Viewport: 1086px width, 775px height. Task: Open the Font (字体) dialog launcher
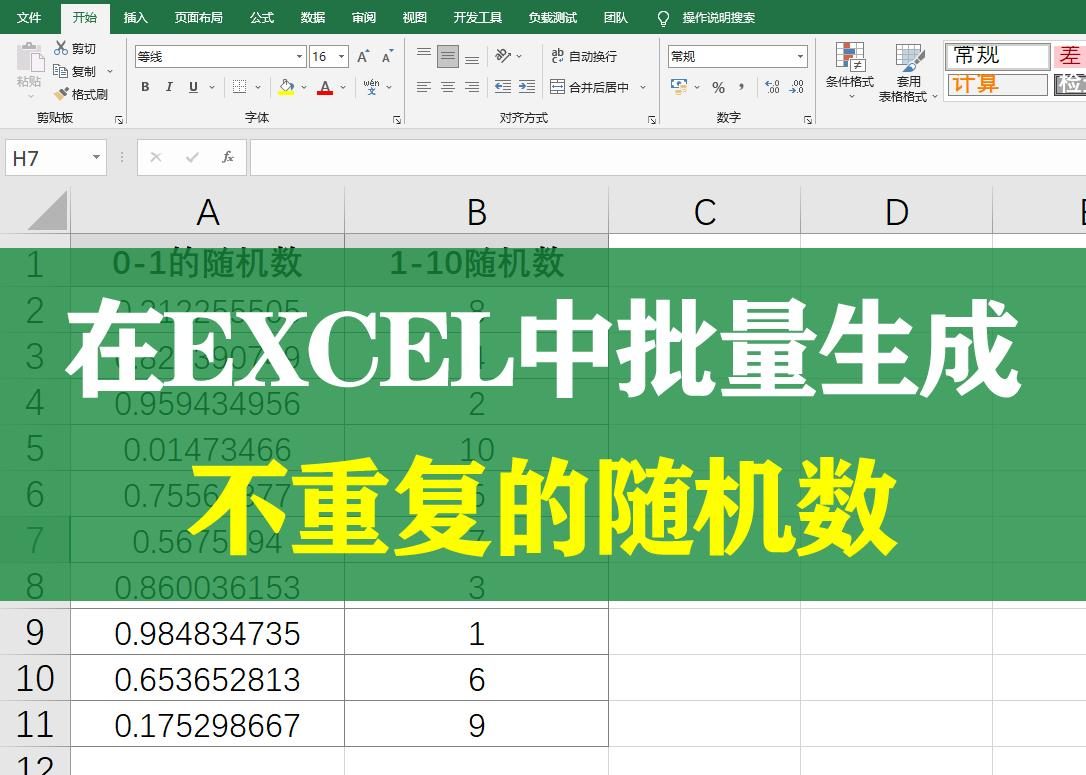[x=397, y=121]
